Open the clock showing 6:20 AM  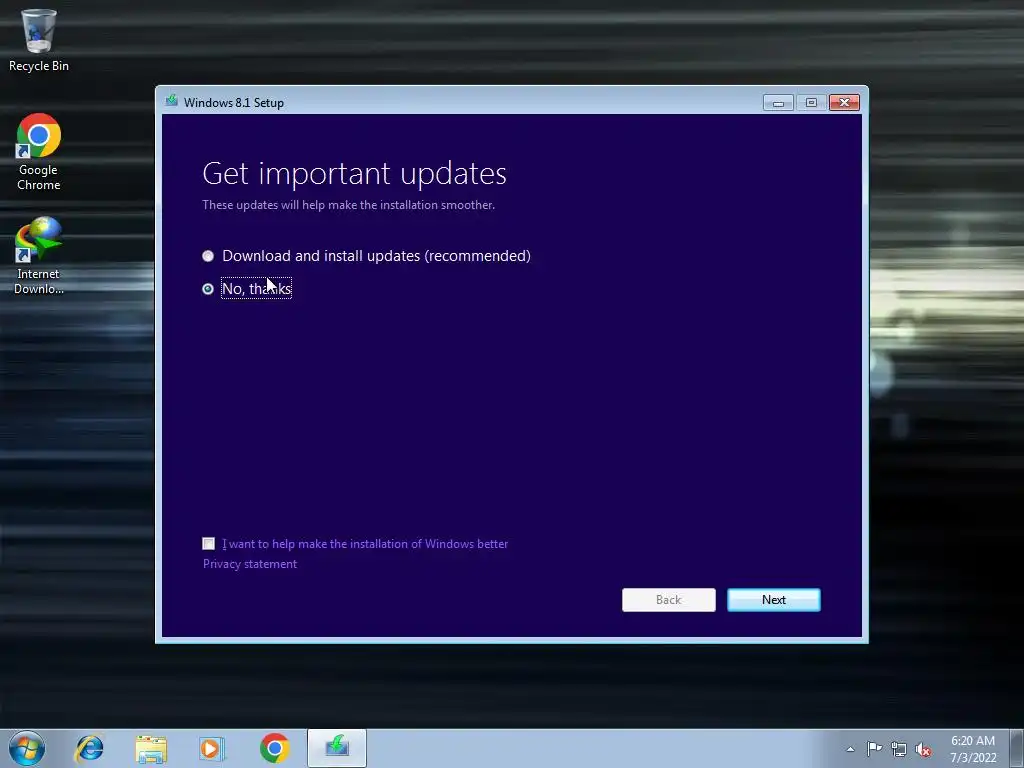[972, 748]
